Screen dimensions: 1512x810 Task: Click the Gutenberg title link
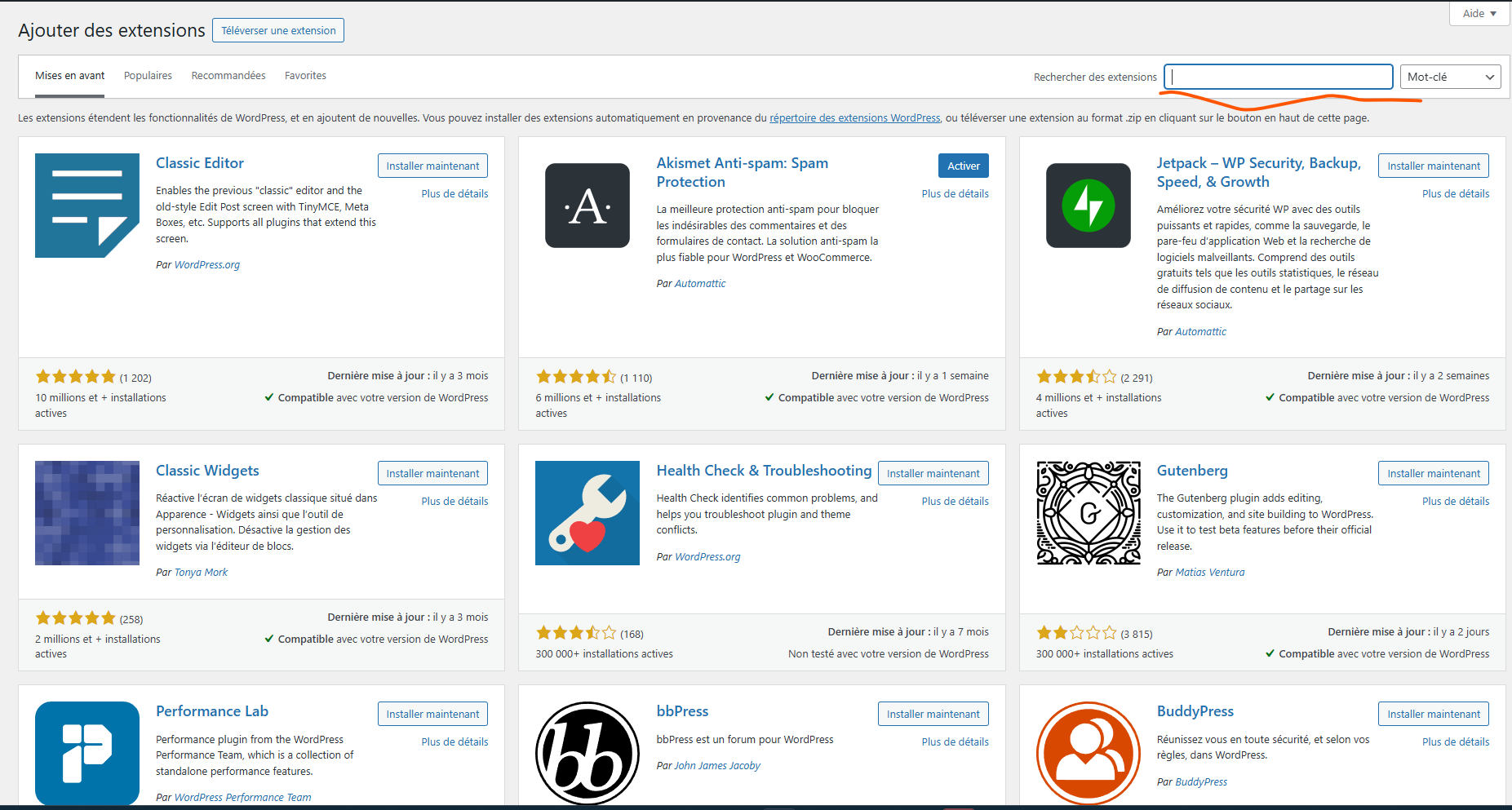coord(1192,471)
